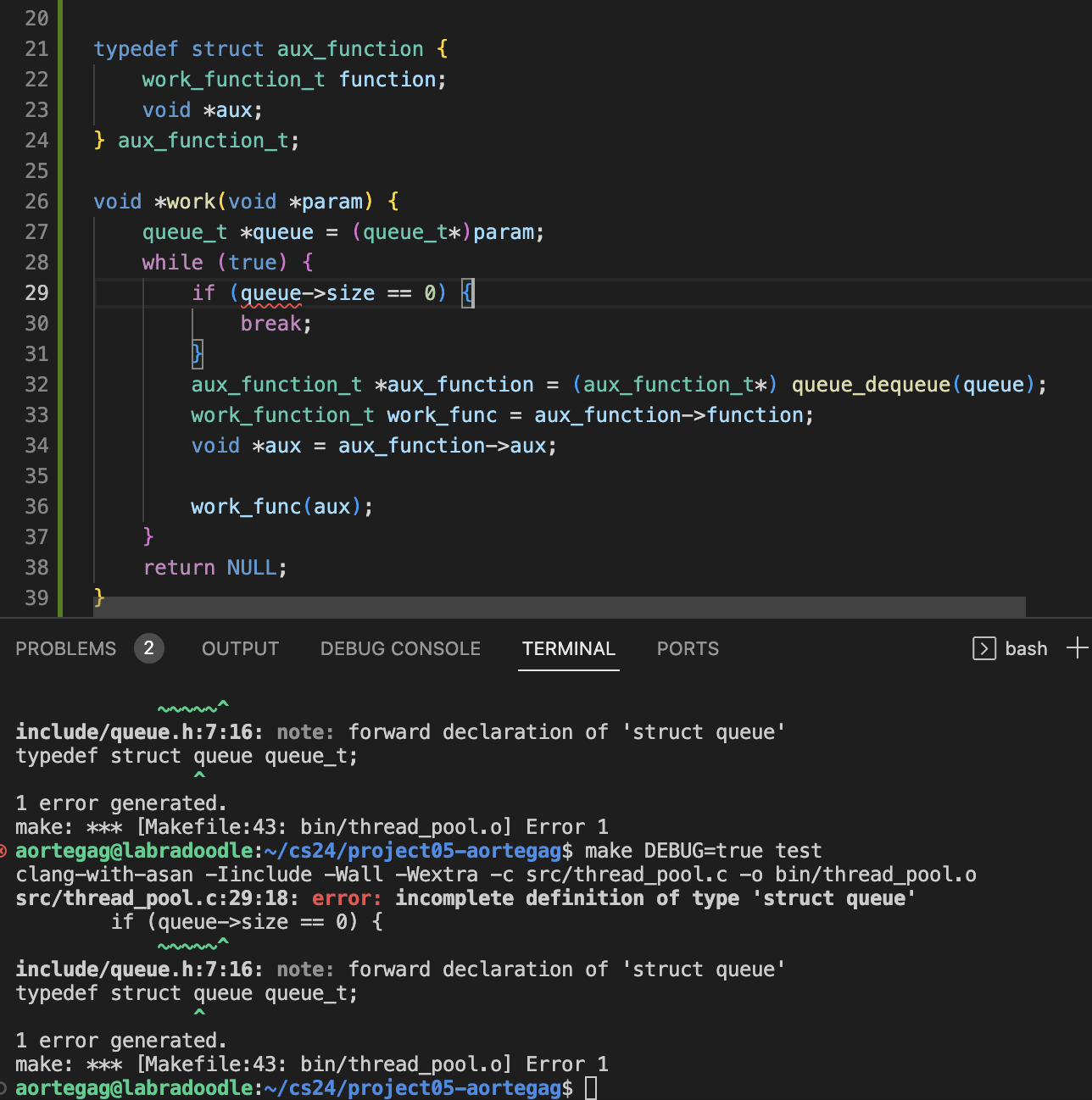Click line number 26 beside the work function
This screenshot has width=1092, height=1100.
(x=36, y=201)
